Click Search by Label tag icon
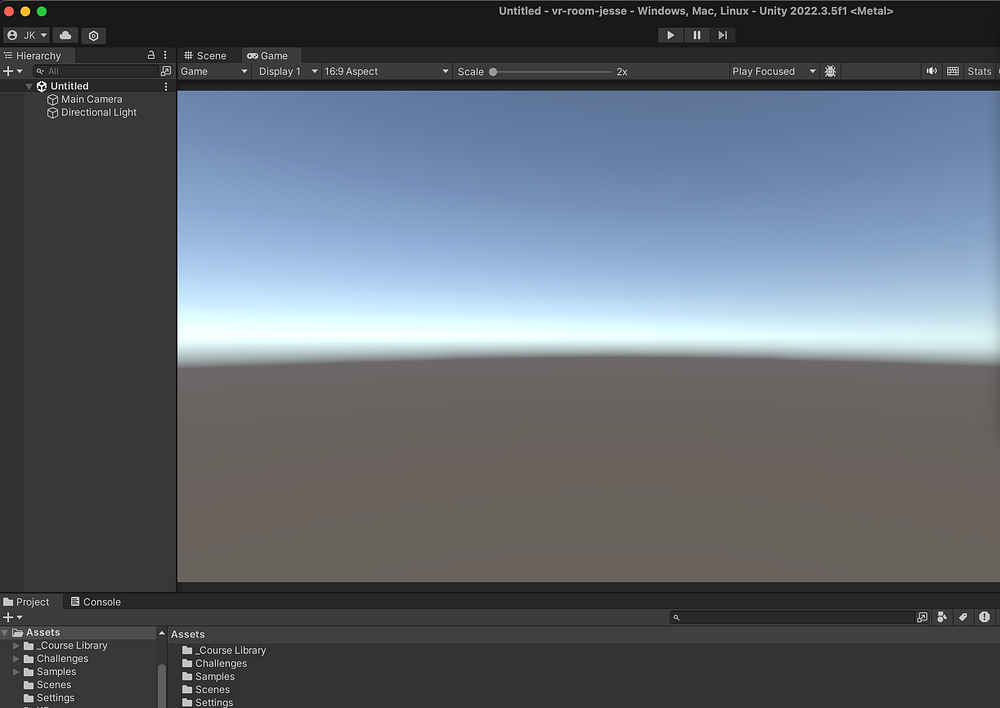Viewport: 1000px width, 708px height. [x=963, y=617]
